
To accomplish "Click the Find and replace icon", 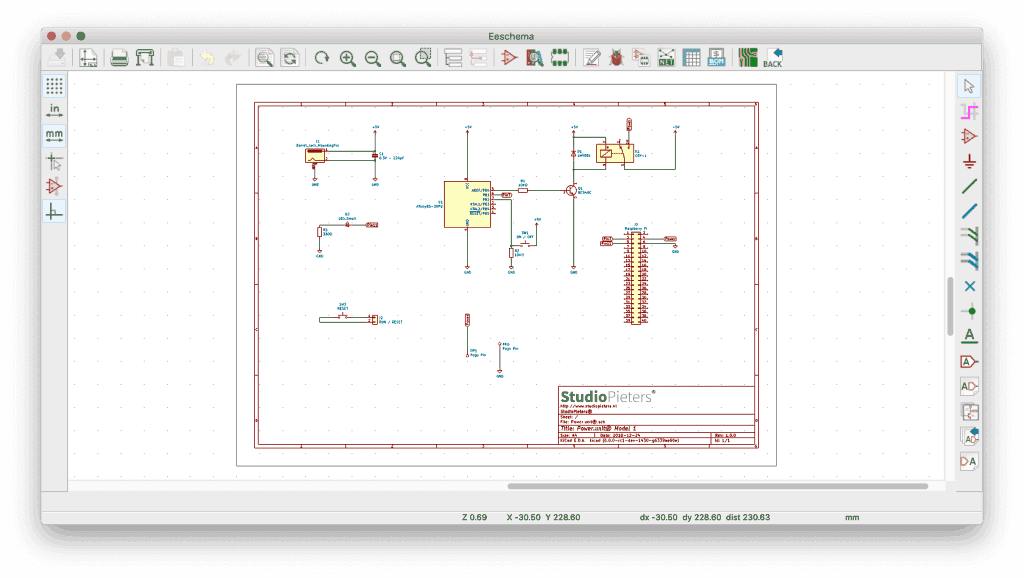I will (289, 58).
